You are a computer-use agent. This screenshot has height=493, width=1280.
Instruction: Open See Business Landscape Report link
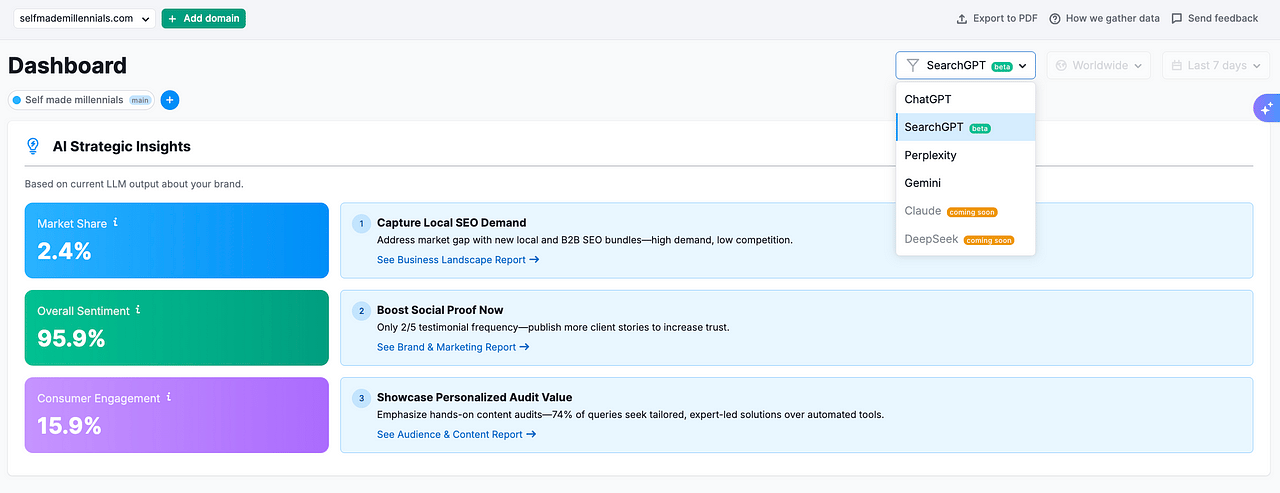pyautogui.click(x=458, y=260)
